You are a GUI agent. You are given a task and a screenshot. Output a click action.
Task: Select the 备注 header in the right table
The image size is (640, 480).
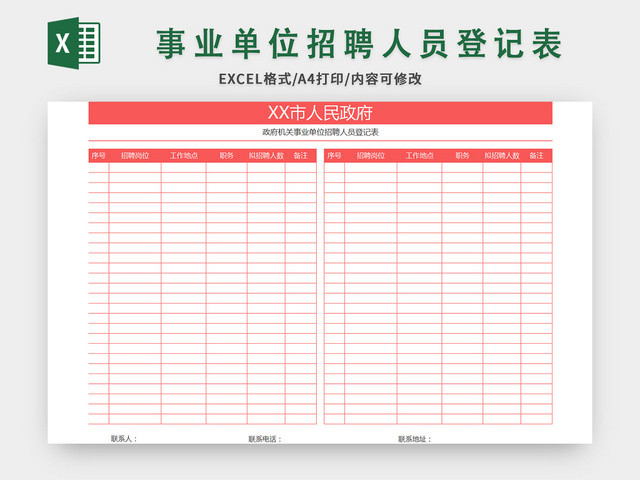pos(536,156)
